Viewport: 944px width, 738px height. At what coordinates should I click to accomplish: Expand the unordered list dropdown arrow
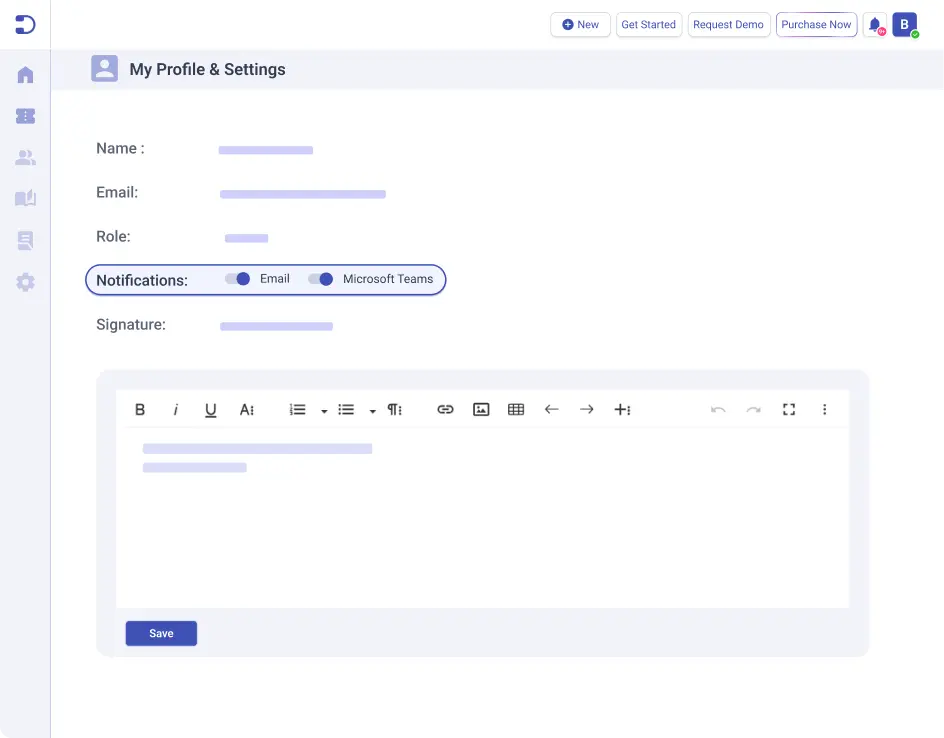tap(372, 411)
